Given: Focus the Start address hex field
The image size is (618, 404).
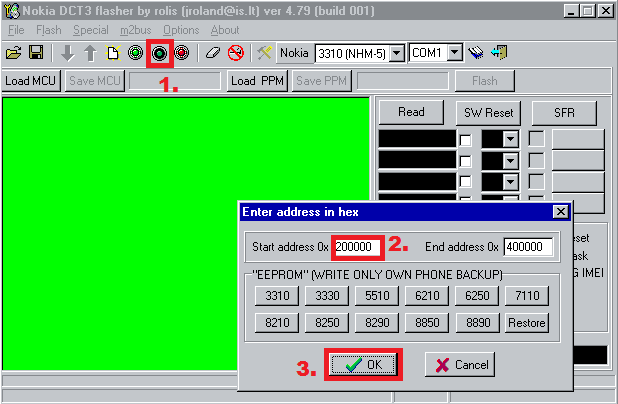Looking at the screenshot, I should click(357, 247).
